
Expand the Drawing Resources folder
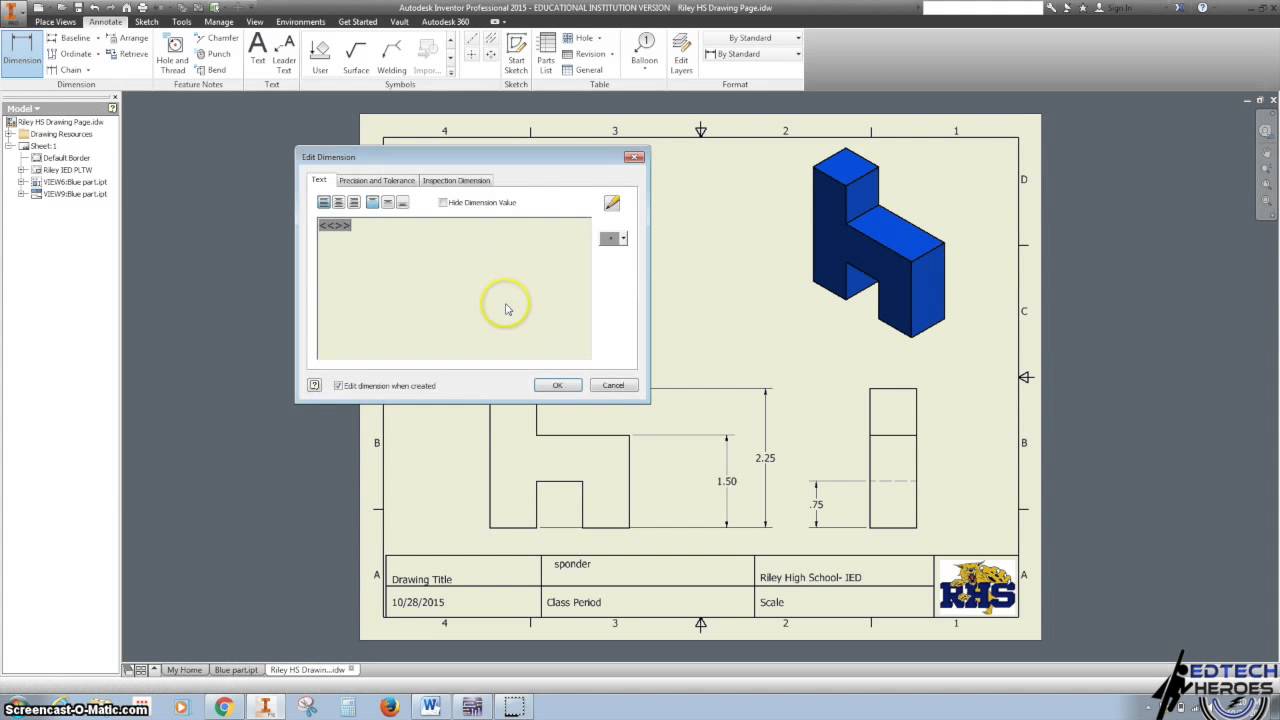[9, 134]
